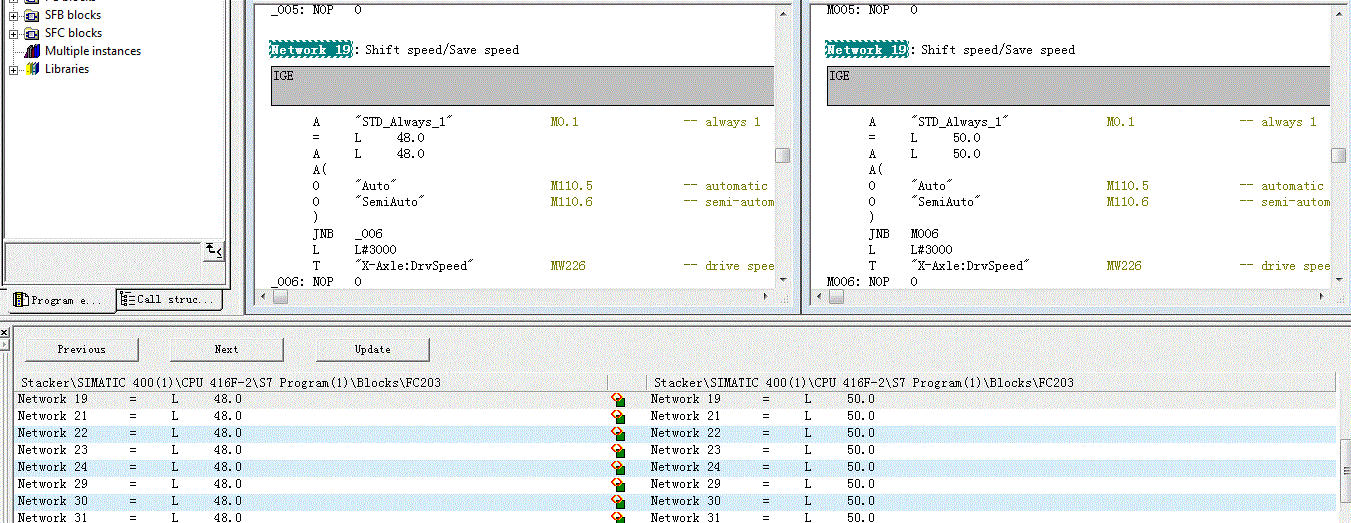Click the down arrow of the L 50.0 pane's vertical scrollbar
Screen dimensions: 1351x523
[x=1338, y=280]
